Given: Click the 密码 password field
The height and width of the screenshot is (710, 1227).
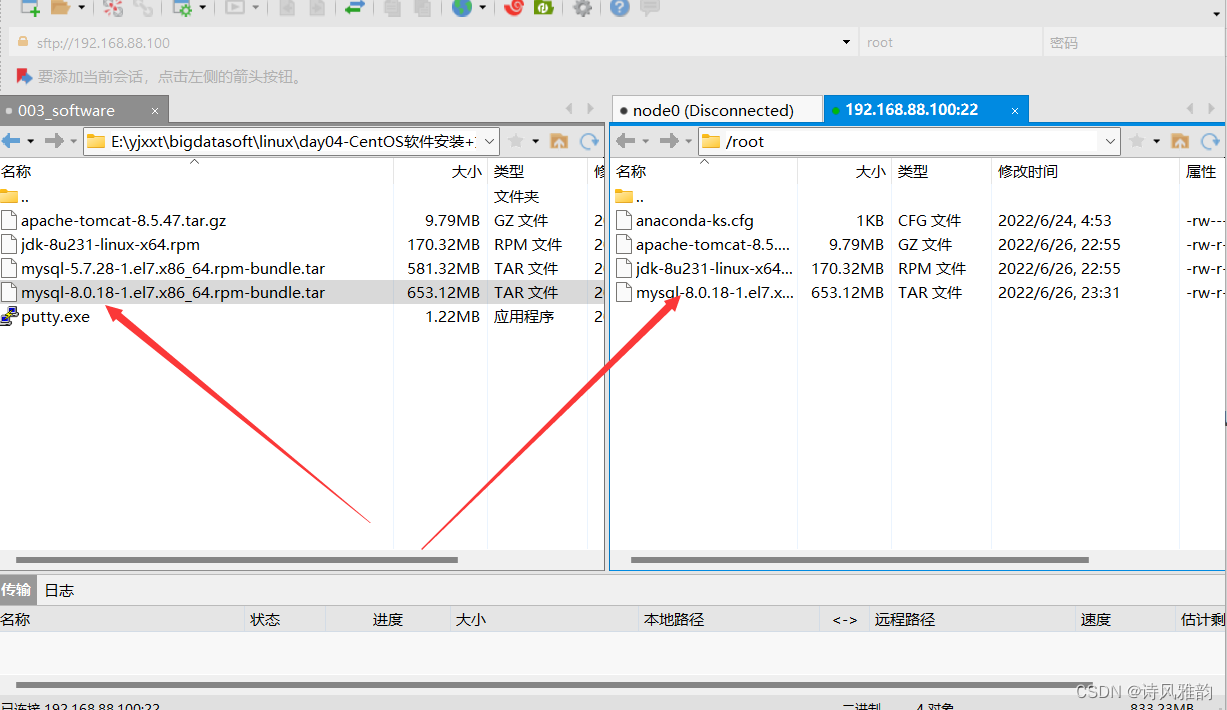Looking at the screenshot, I should tap(1134, 43).
